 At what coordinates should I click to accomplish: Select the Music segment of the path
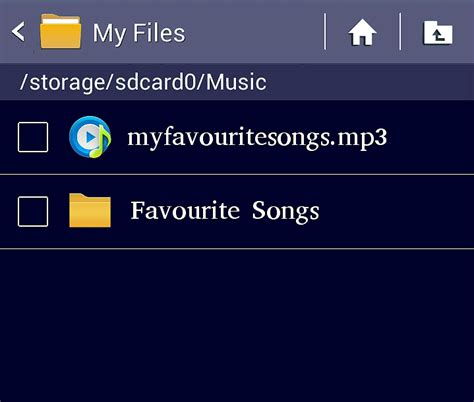236,82
